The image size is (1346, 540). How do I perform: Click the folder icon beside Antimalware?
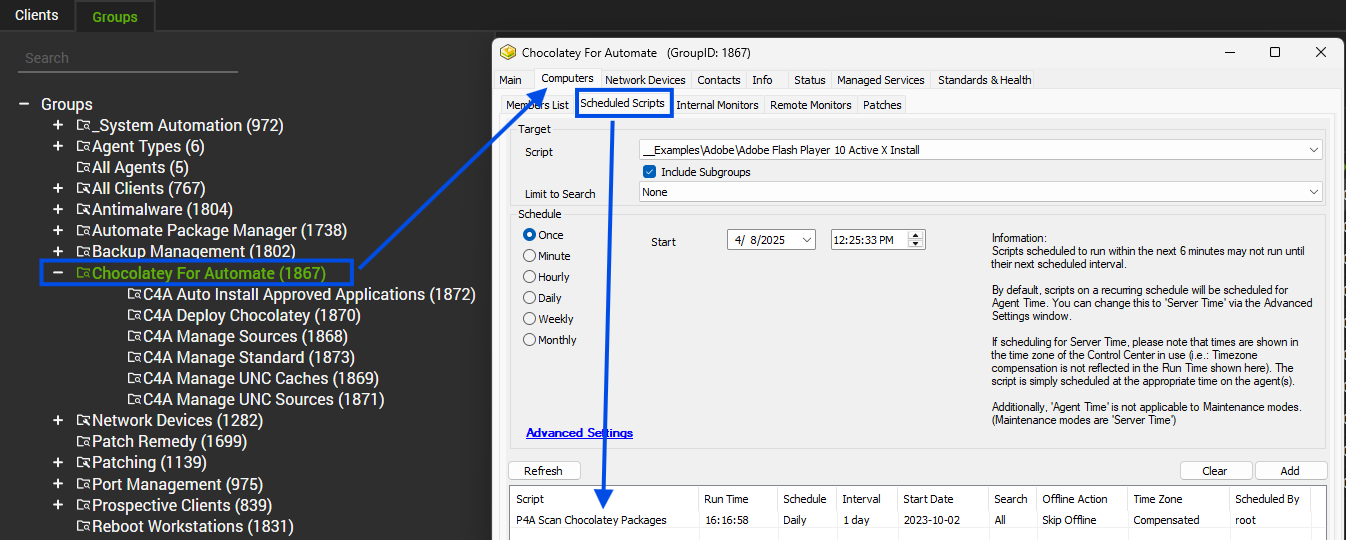[x=84, y=210]
